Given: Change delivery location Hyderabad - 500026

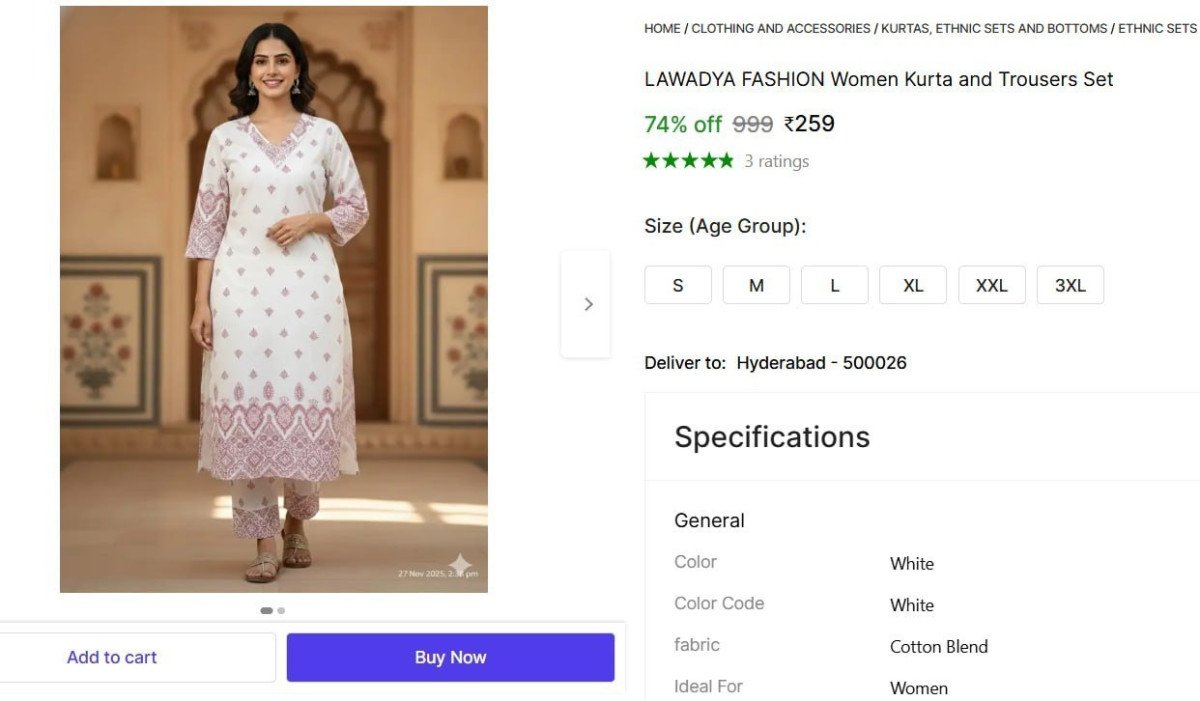Looking at the screenshot, I should click(x=821, y=363).
